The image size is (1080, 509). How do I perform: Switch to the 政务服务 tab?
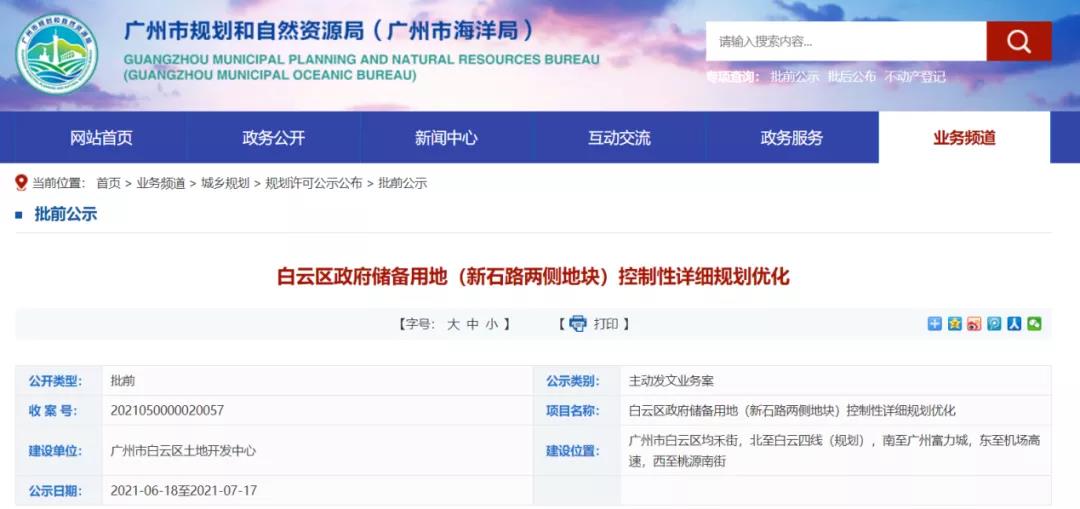(x=791, y=138)
